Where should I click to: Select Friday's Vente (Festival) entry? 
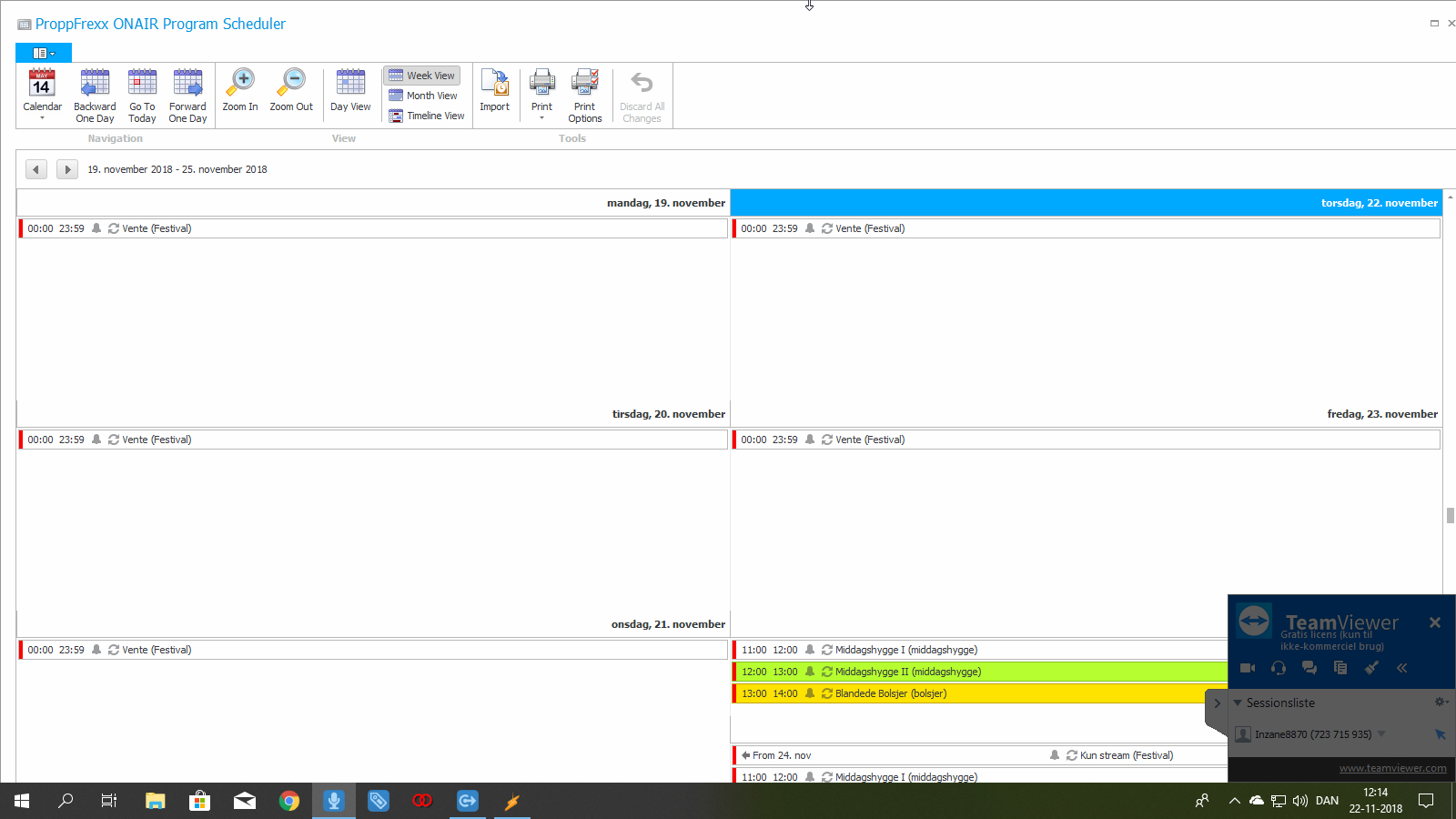click(x=1087, y=440)
